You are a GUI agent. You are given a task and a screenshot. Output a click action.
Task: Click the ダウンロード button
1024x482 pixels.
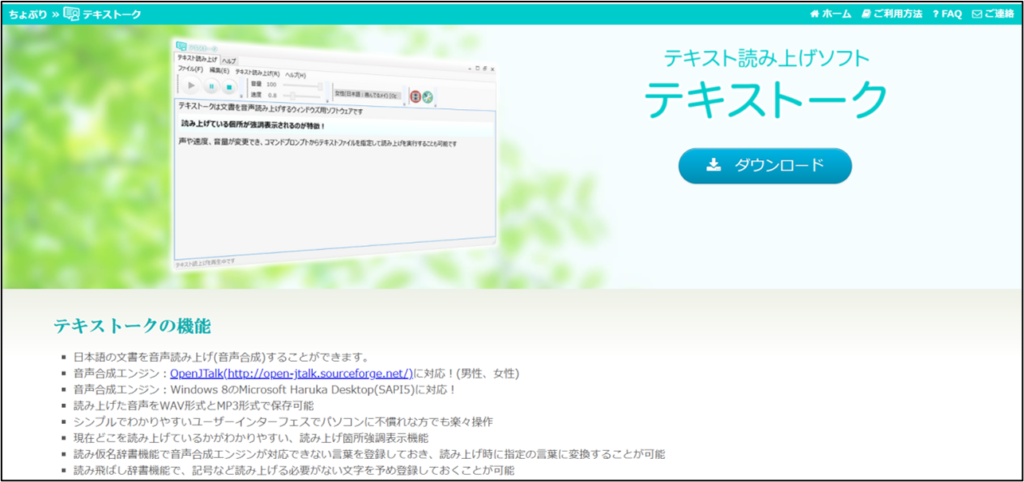(x=765, y=165)
